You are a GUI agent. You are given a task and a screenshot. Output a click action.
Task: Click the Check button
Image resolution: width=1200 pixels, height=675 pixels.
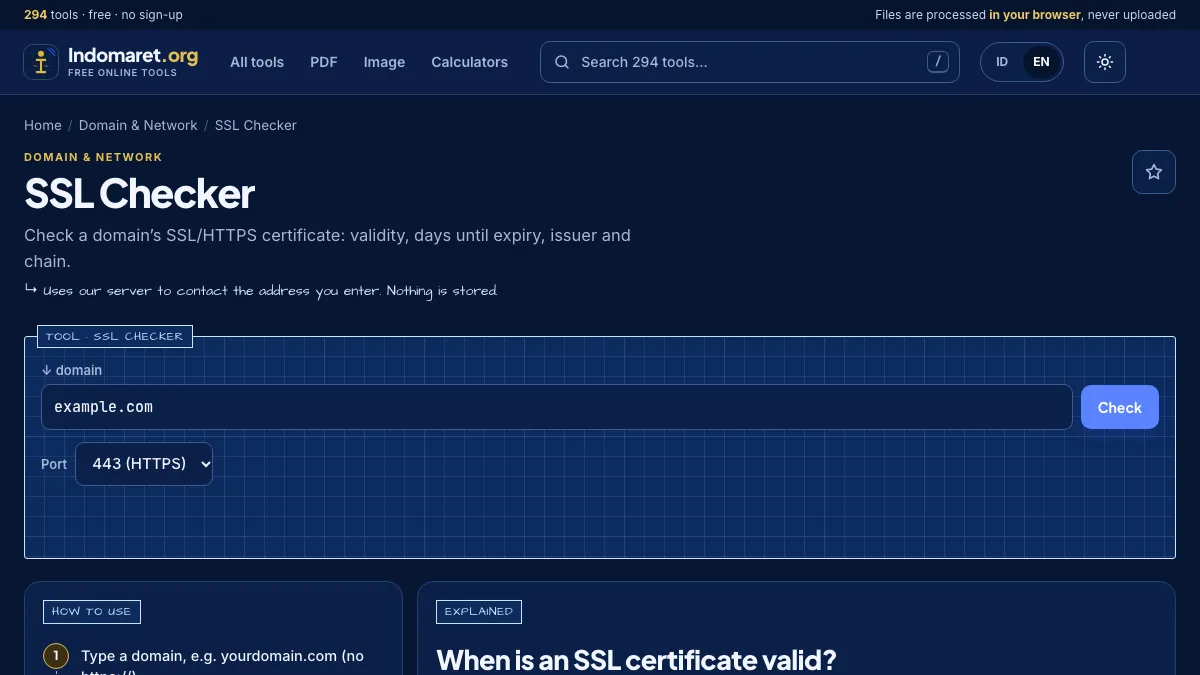pos(1120,407)
